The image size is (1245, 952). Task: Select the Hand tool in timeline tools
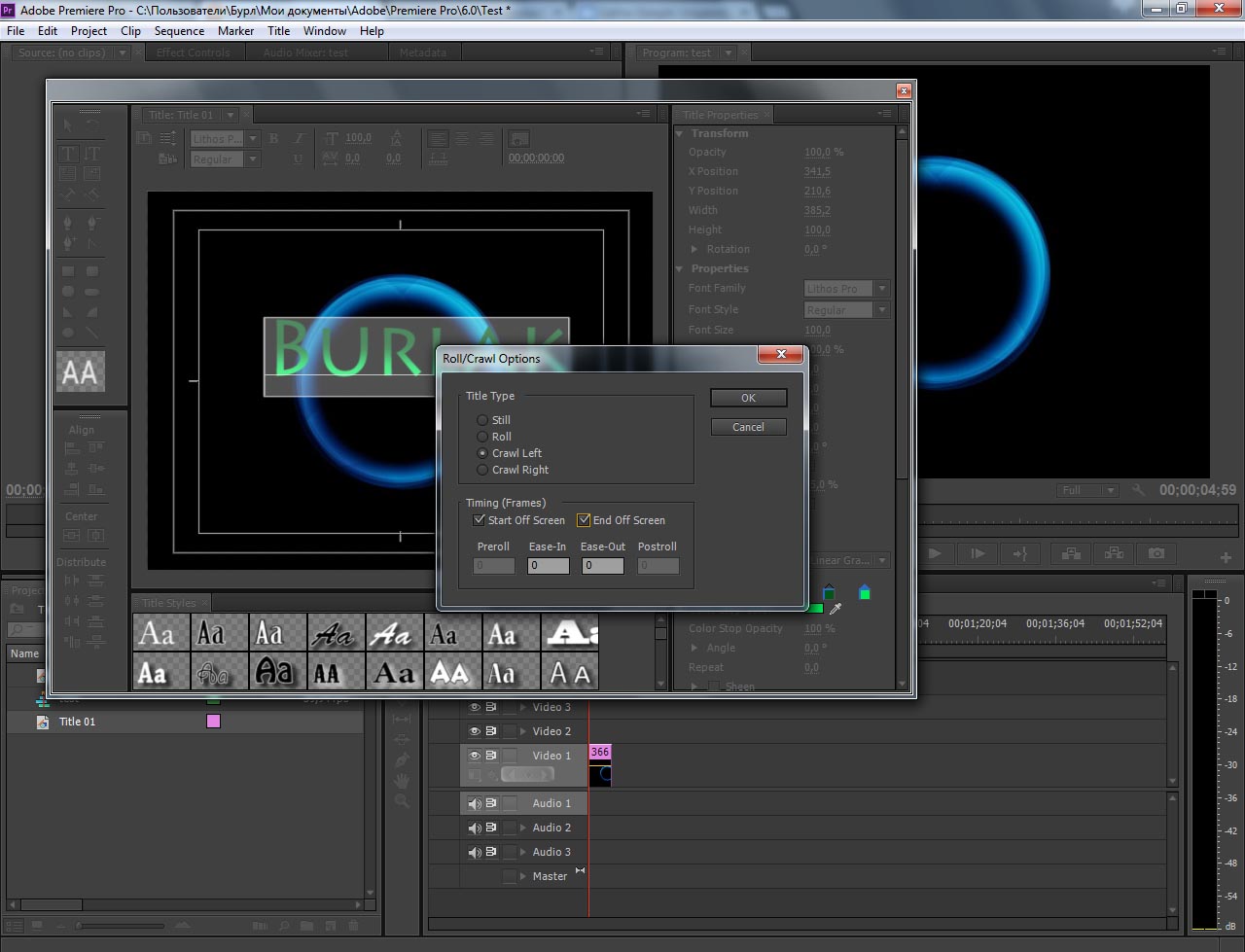tap(402, 781)
